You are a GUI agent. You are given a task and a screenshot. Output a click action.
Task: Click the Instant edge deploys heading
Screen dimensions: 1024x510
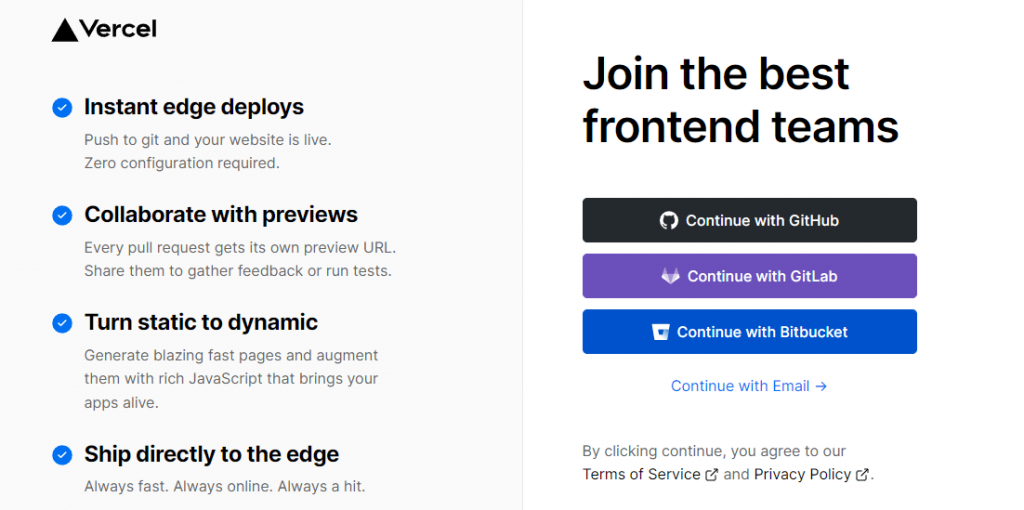pos(194,107)
